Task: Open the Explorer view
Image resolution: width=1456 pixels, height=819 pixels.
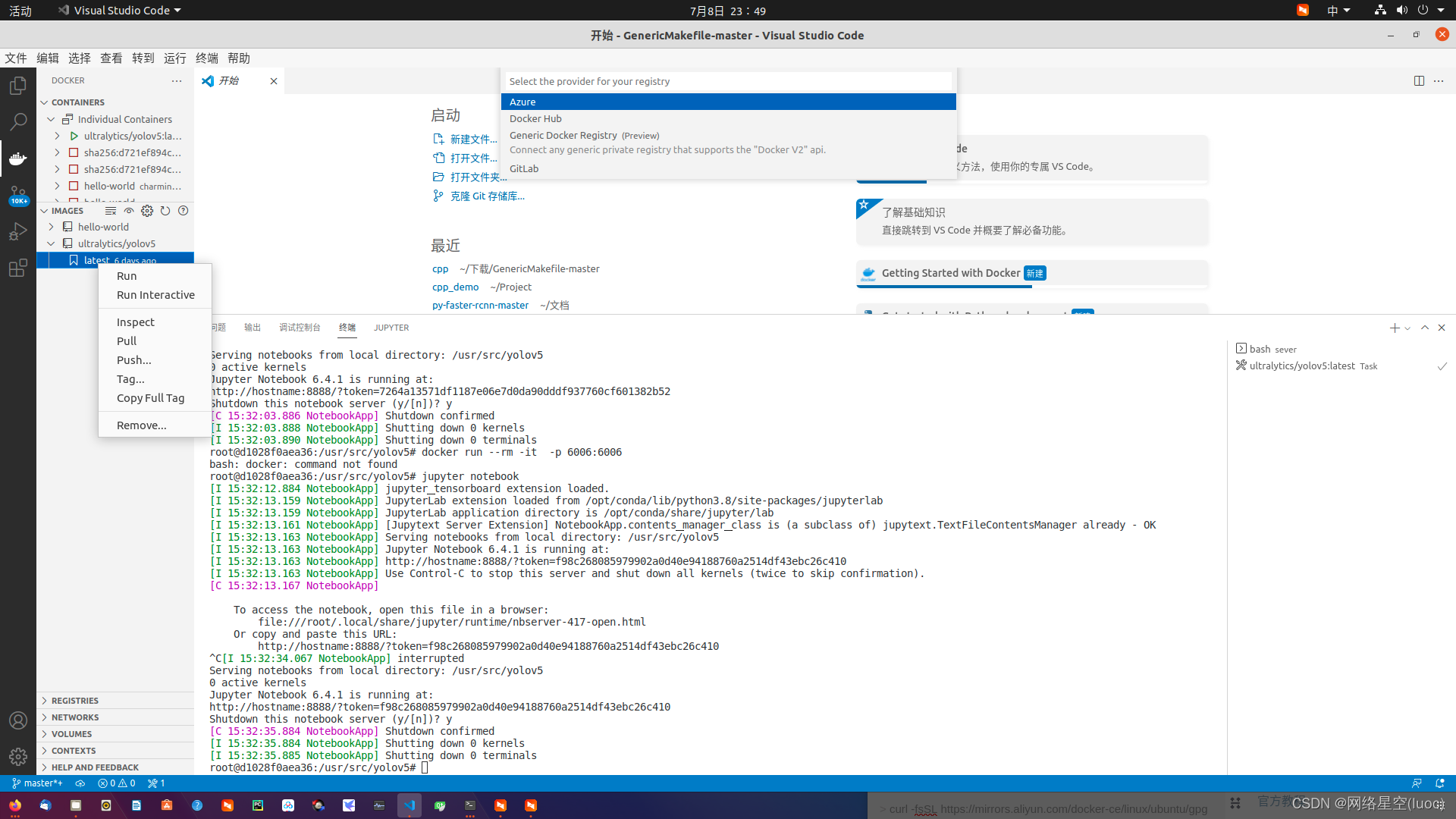Action: point(17,86)
